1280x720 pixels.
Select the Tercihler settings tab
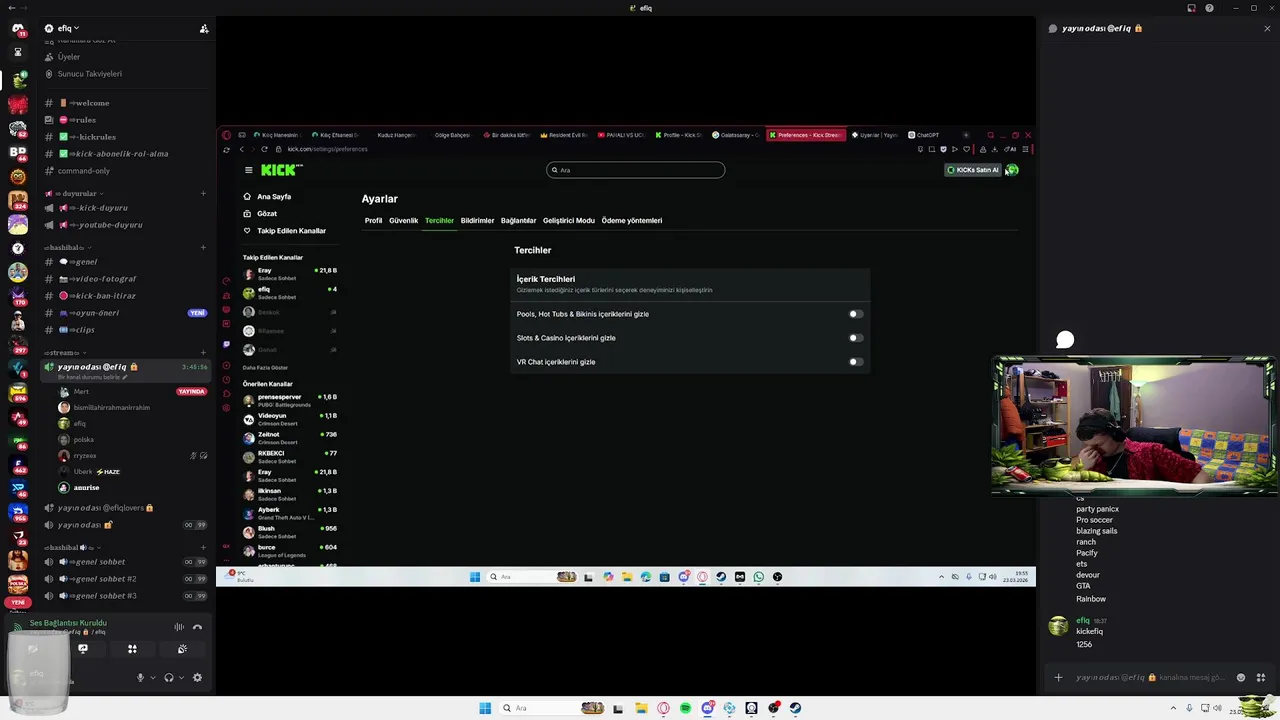439,220
